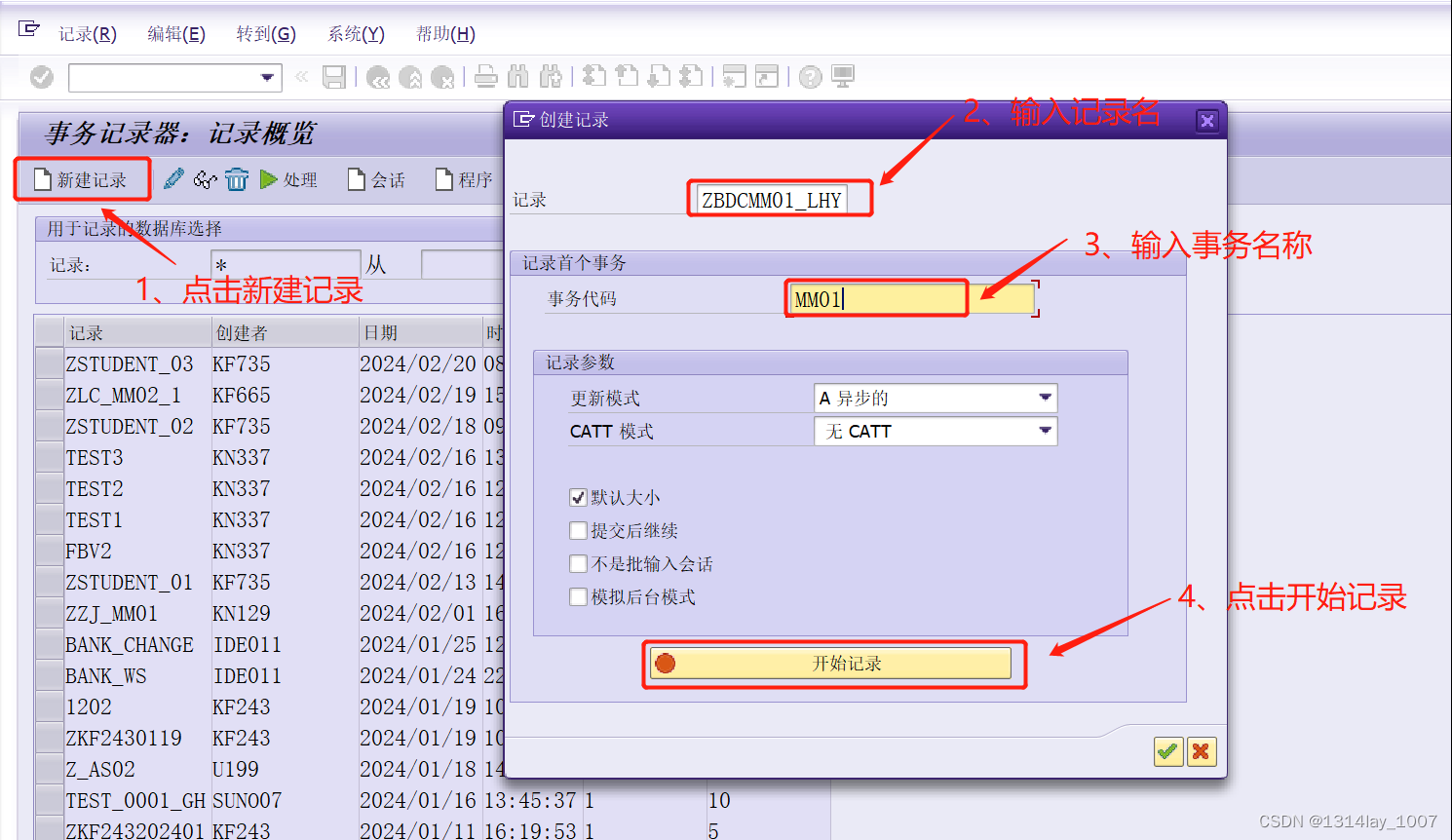Select the table cell TEST_0001_GH
The width and height of the screenshot is (1452, 840).
135,800
